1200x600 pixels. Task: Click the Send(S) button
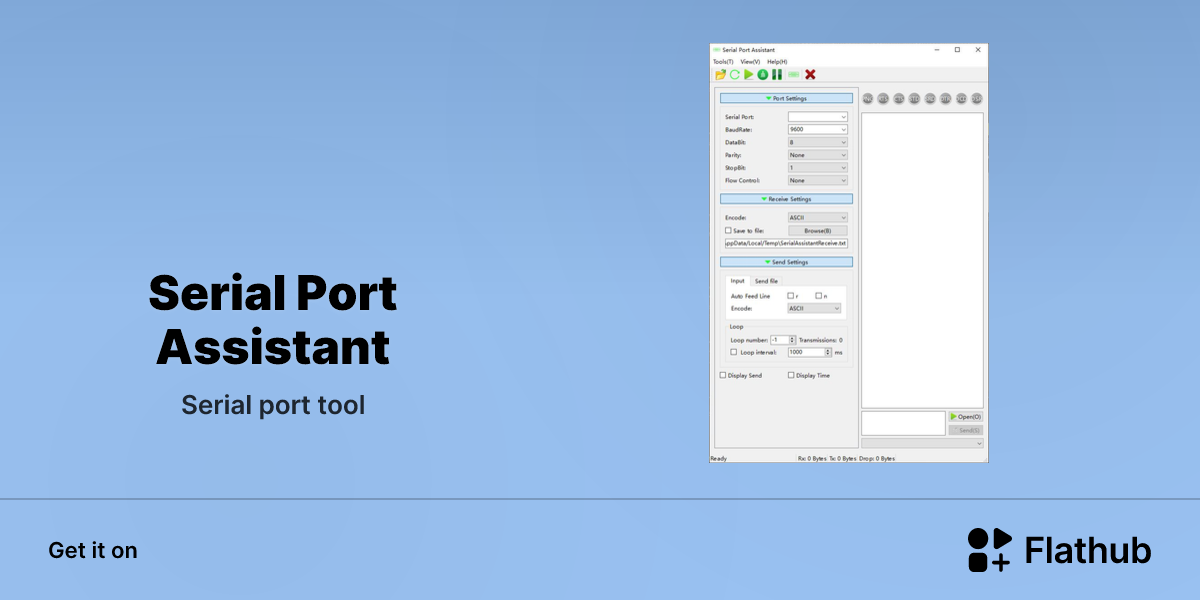[x=966, y=429]
